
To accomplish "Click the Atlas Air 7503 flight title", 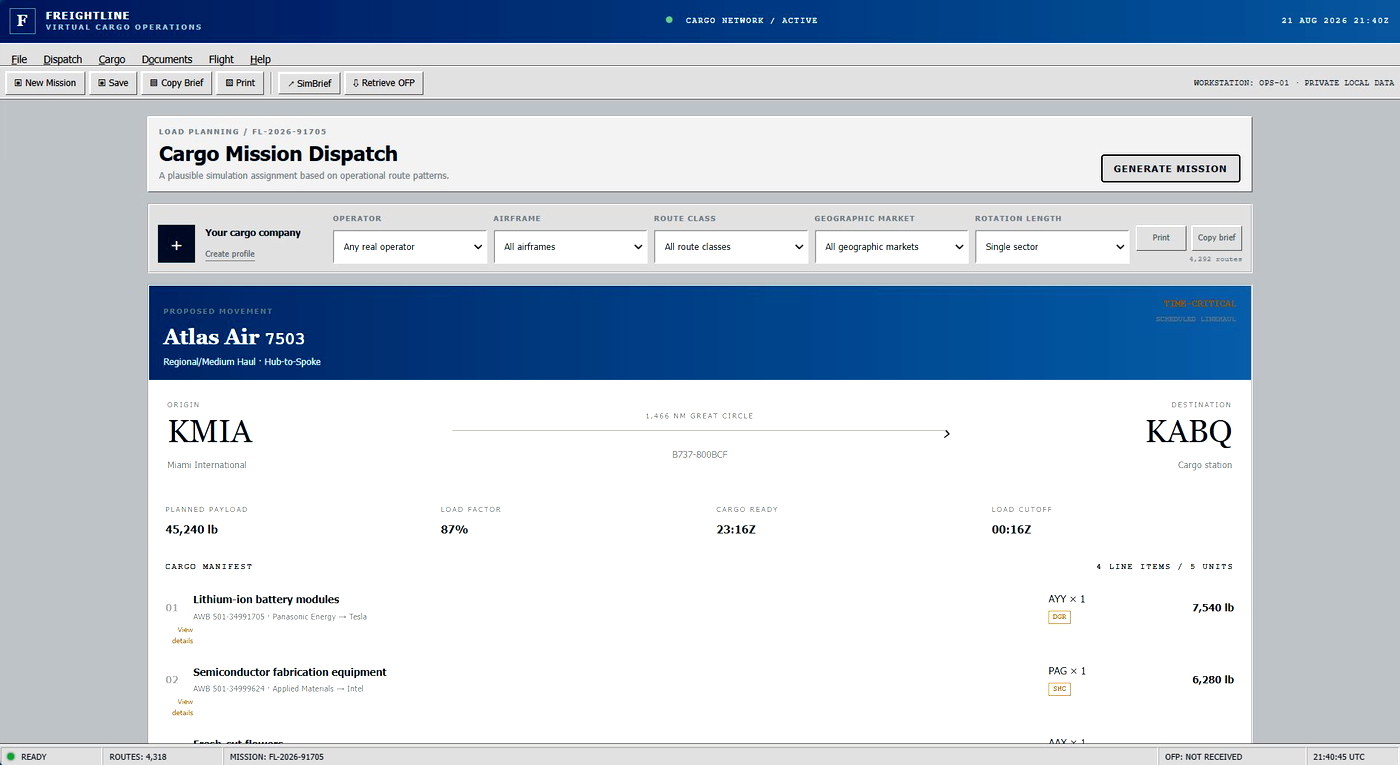I will click(234, 338).
